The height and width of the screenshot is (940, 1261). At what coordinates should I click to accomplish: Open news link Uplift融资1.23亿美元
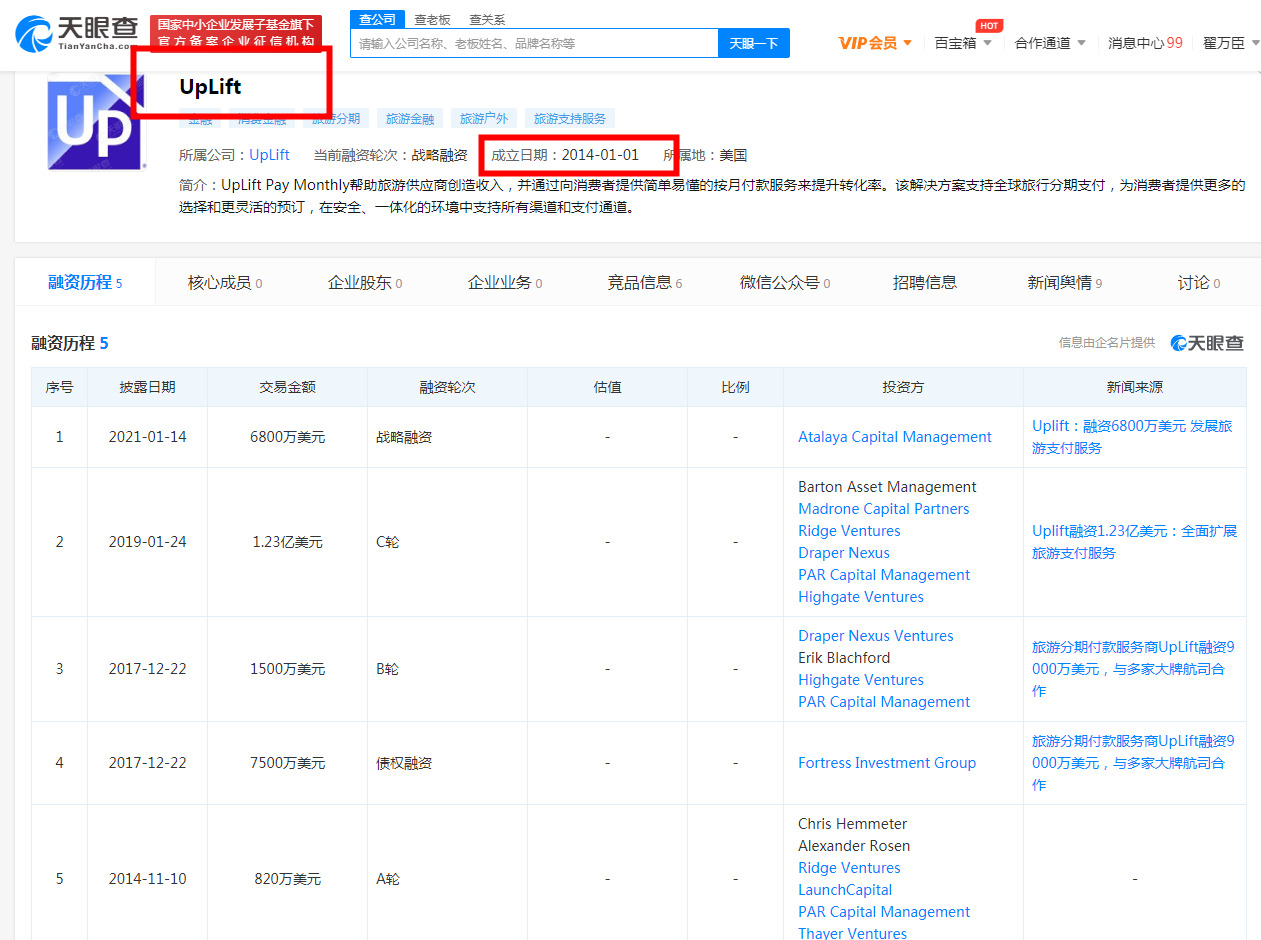[x=1135, y=542]
